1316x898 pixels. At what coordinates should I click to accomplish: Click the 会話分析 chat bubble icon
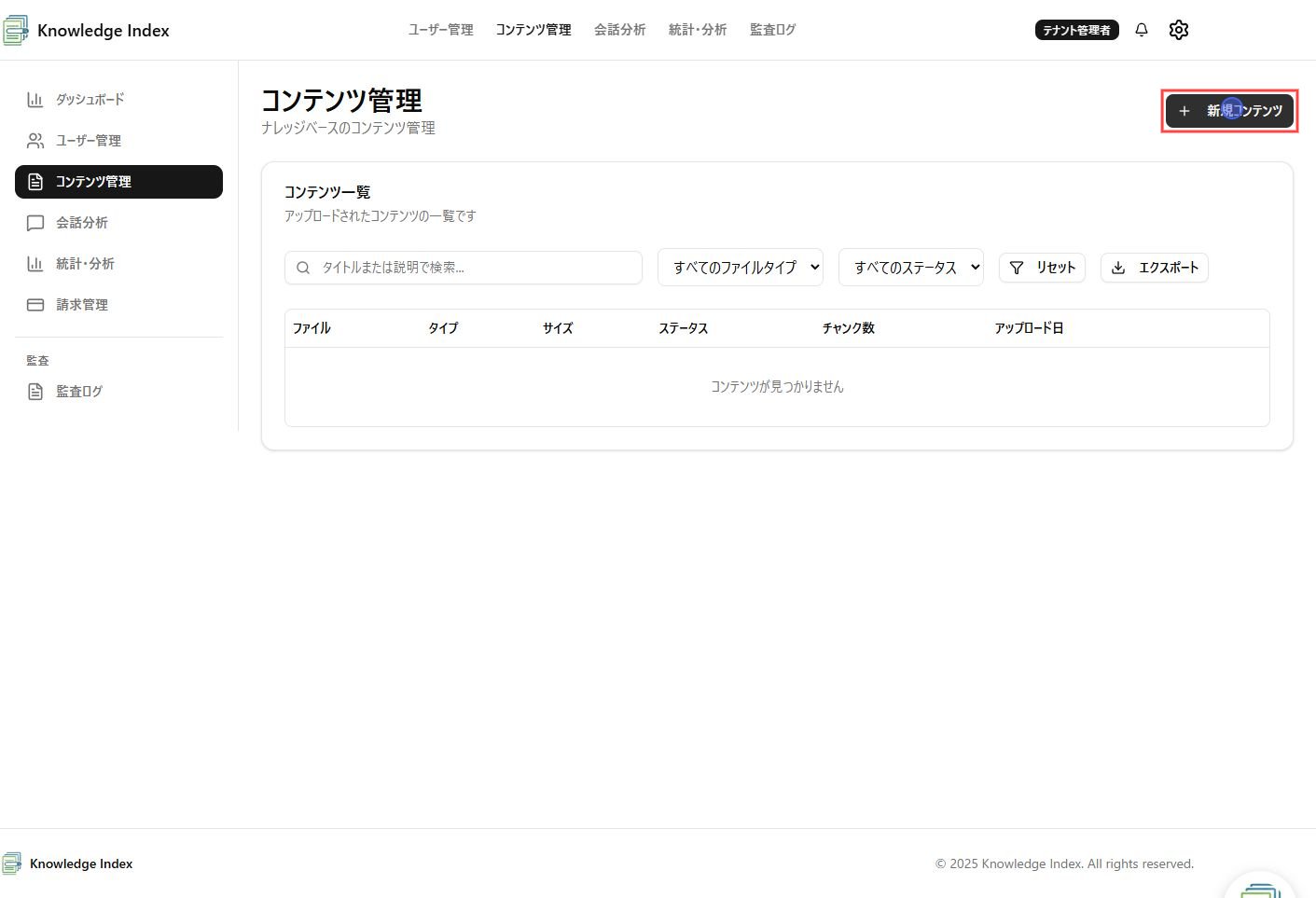35,223
